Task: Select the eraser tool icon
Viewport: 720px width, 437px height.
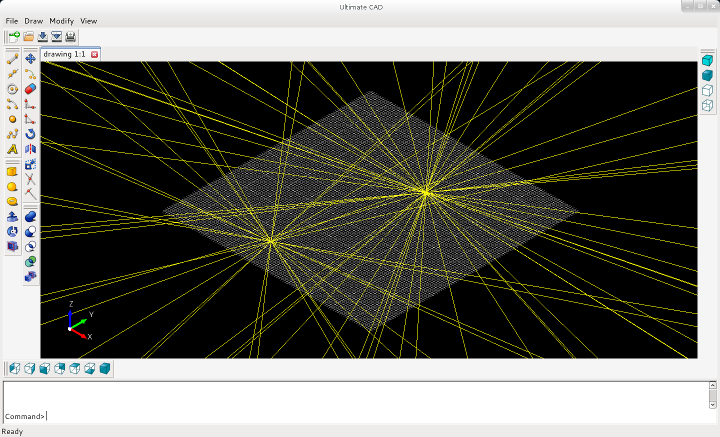Action: (31, 88)
